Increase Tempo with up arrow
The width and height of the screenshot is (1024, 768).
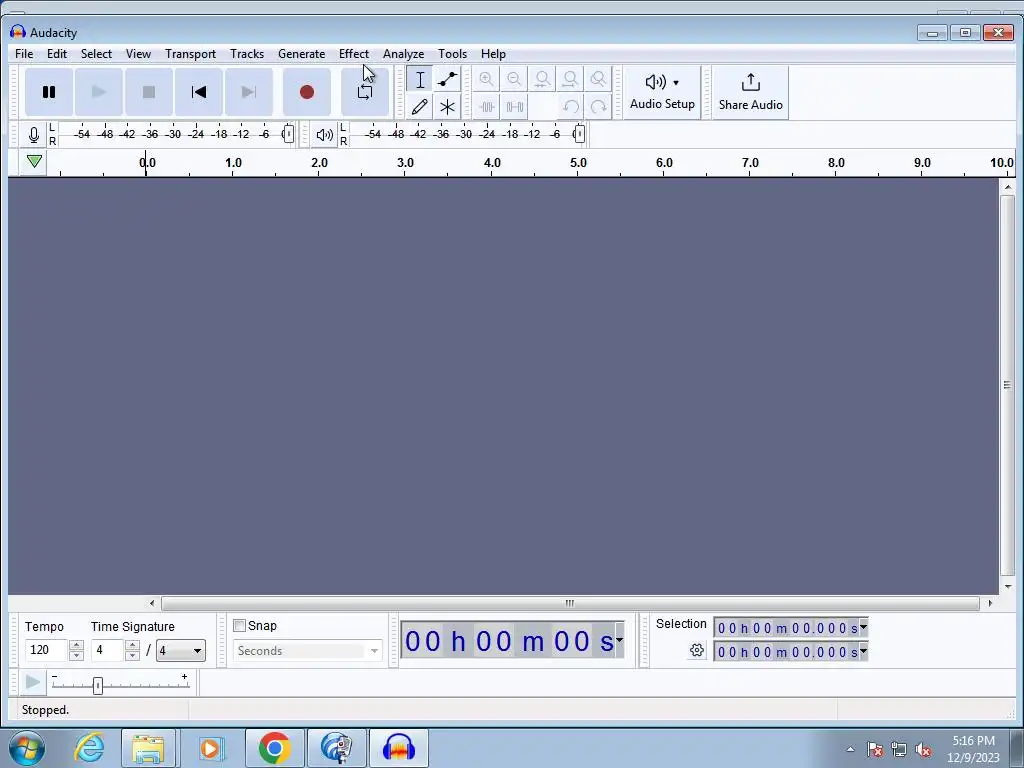pyautogui.click(x=76, y=645)
